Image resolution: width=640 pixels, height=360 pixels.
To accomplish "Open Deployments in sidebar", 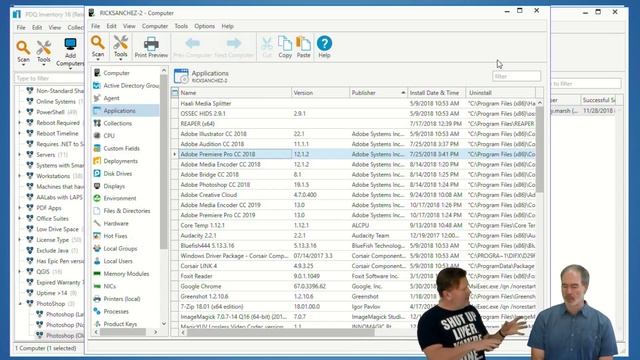I will (x=120, y=161).
